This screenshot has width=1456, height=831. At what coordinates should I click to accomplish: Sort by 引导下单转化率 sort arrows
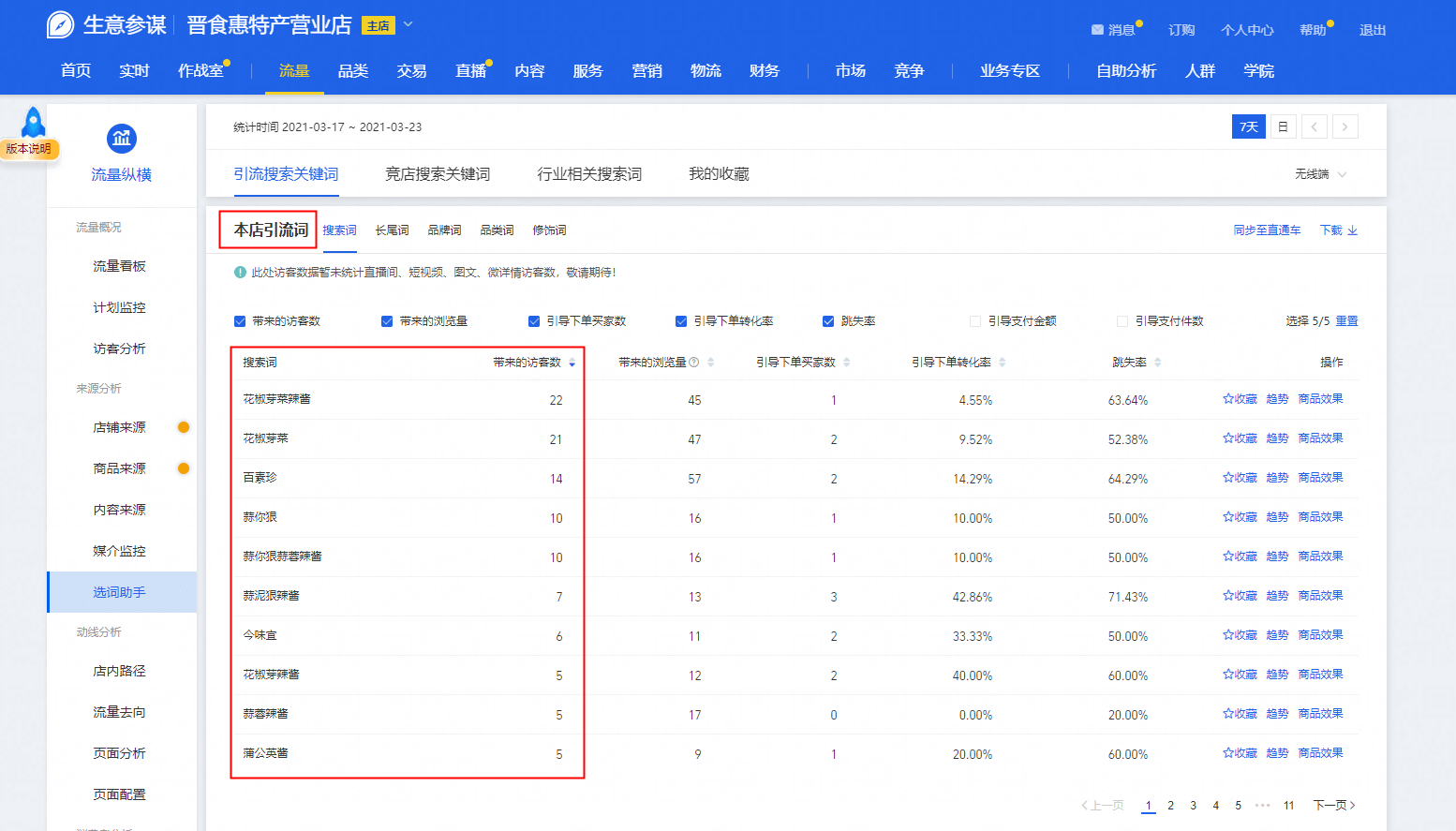(x=1002, y=363)
